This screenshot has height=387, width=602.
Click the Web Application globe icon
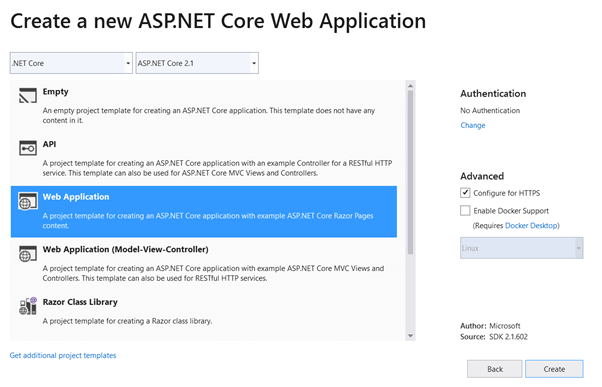click(x=28, y=201)
